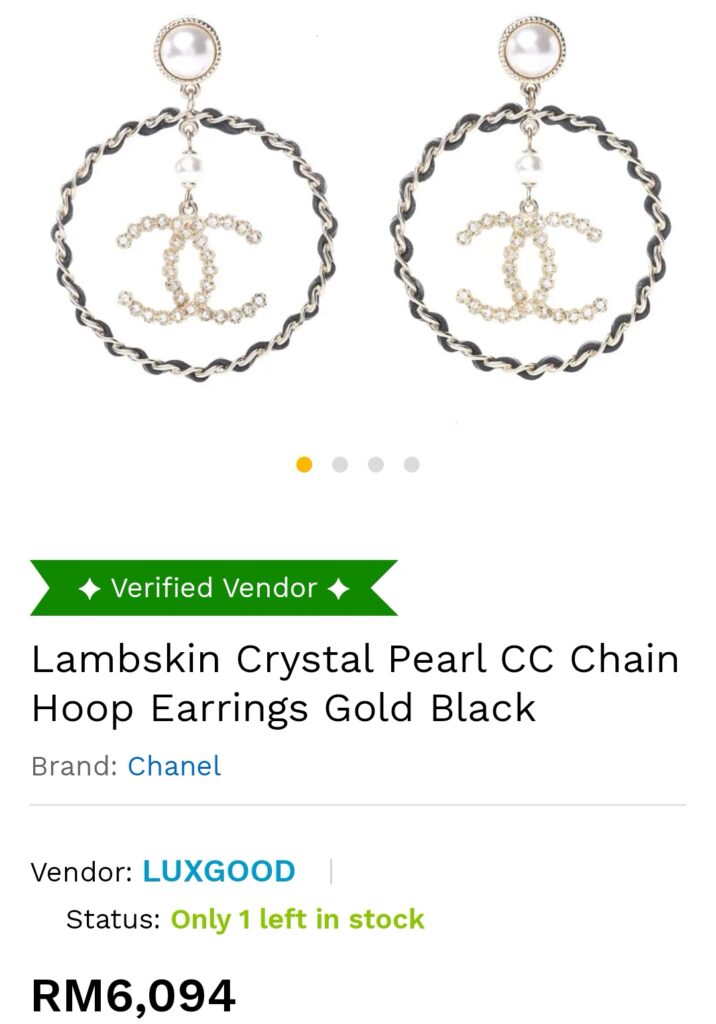Tap the left sparkle icon in badge
Viewport: 716px width, 1024px height.
pyautogui.click(x=90, y=589)
